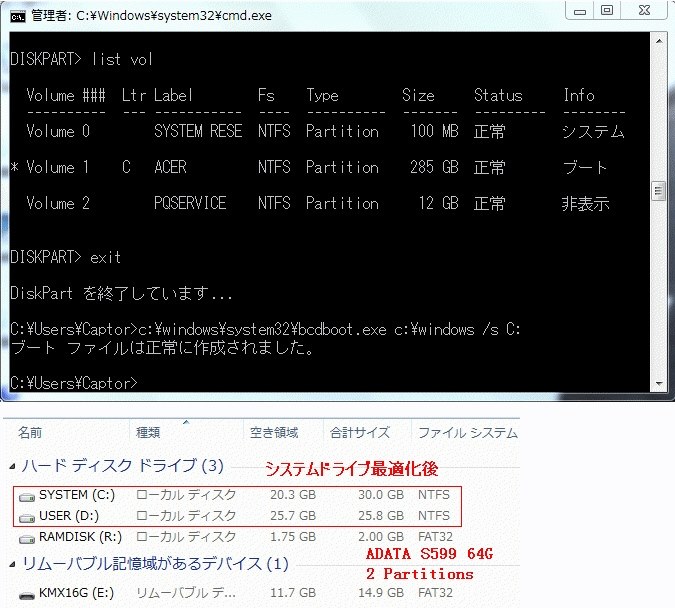The width and height of the screenshot is (675, 608).
Task: Click NTFS in the SYSTEM (C:) row
Action: click(433, 495)
